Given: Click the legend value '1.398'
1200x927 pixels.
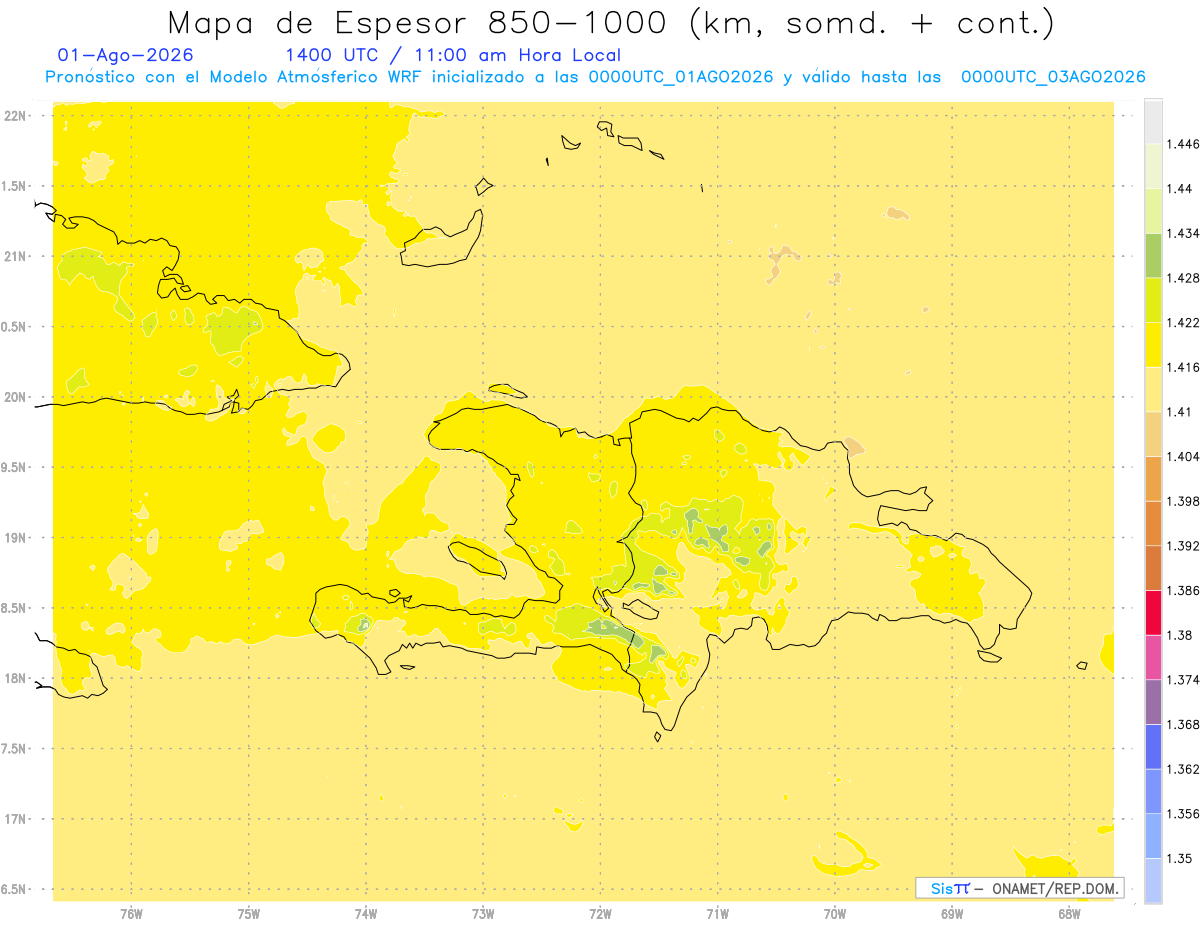Looking at the screenshot, I should 1183,501.
